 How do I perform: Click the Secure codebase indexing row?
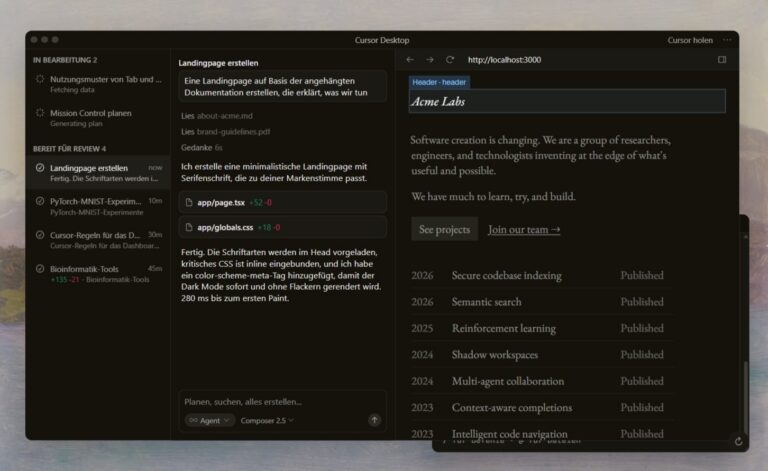[x=540, y=275]
